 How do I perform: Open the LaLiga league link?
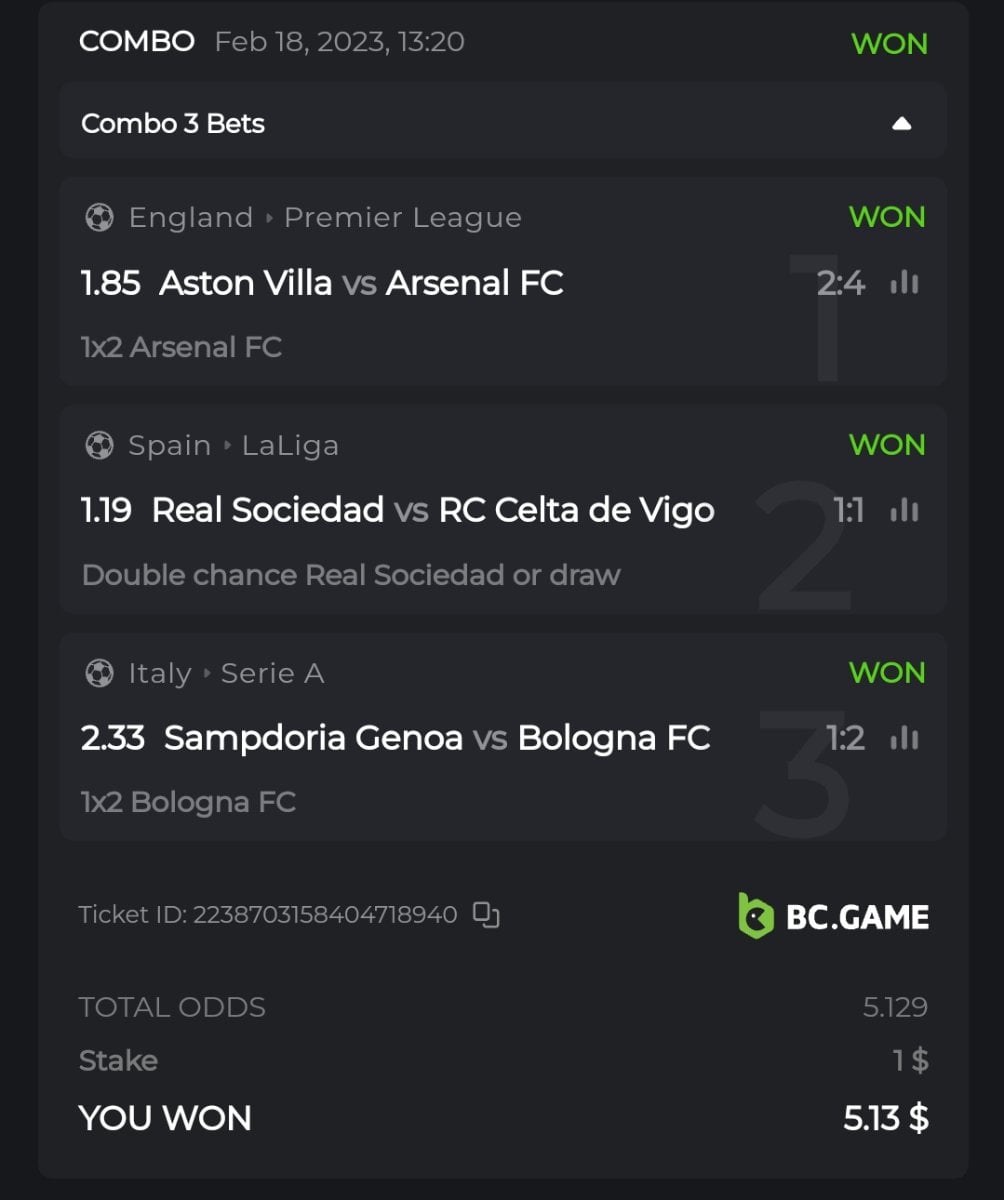click(x=290, y=446)
